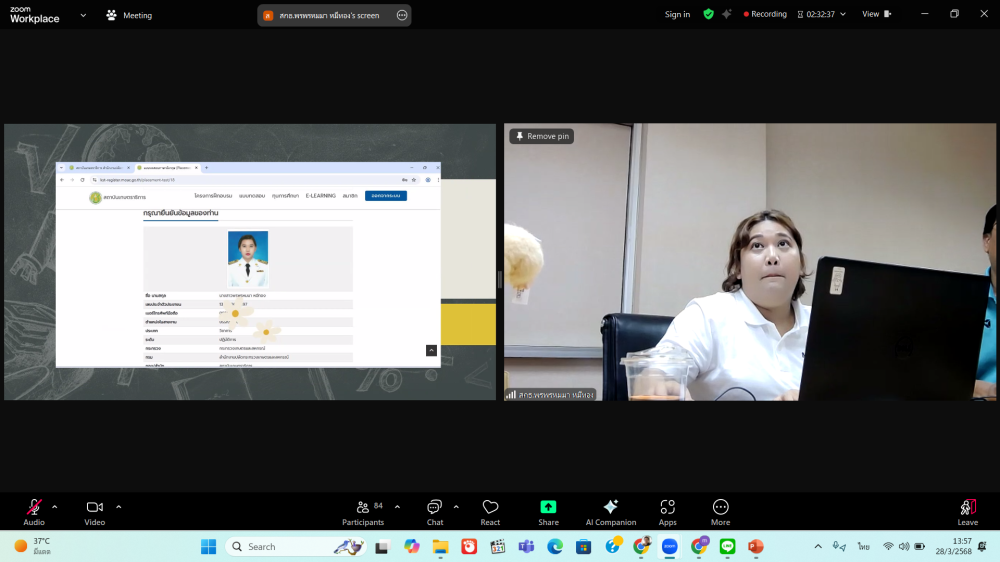Open shared screen options ellipsis

pyautogui.click(x=402, y=15)
